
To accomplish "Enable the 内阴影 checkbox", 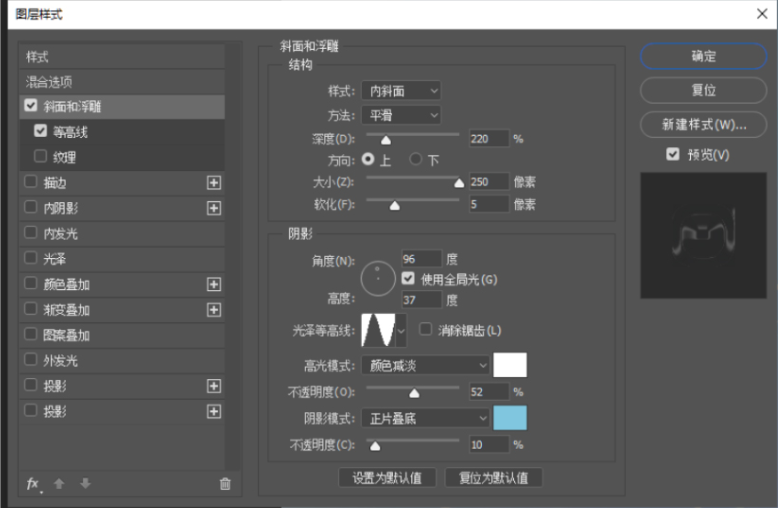I will [31, 207].
